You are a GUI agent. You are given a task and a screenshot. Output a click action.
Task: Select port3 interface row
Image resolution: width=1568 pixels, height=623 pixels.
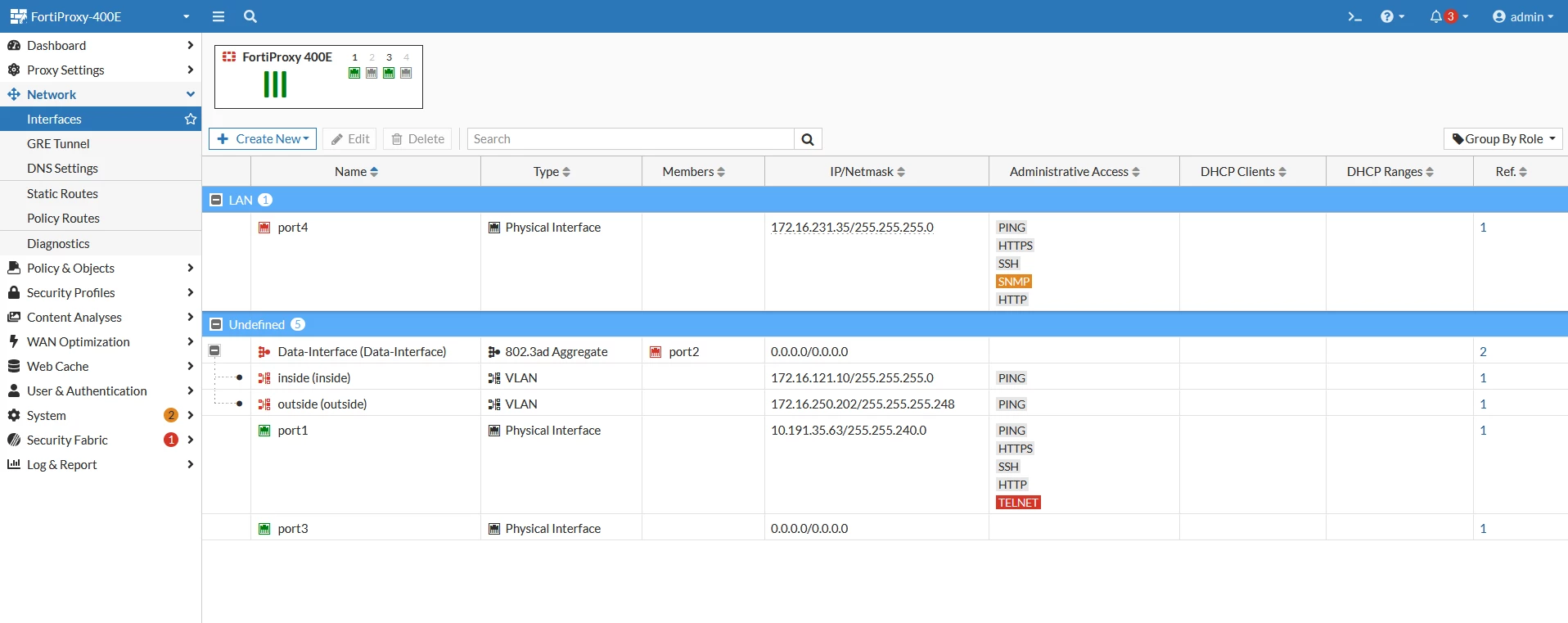(x=885, y=528)
